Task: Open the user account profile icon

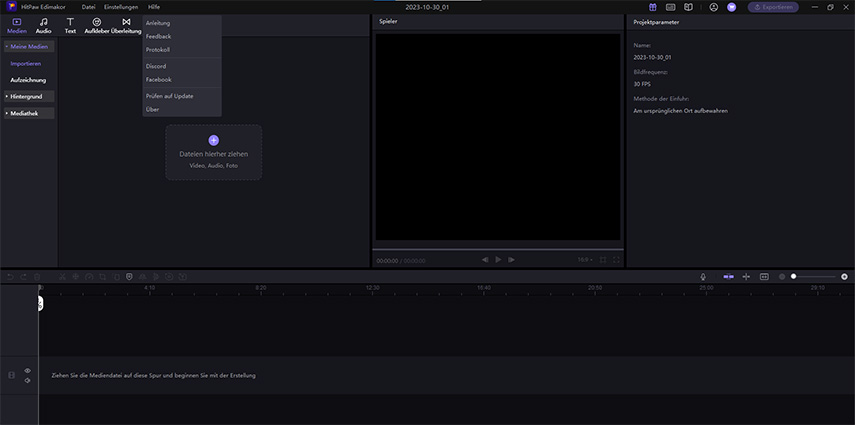Action: tap(714, 7)
